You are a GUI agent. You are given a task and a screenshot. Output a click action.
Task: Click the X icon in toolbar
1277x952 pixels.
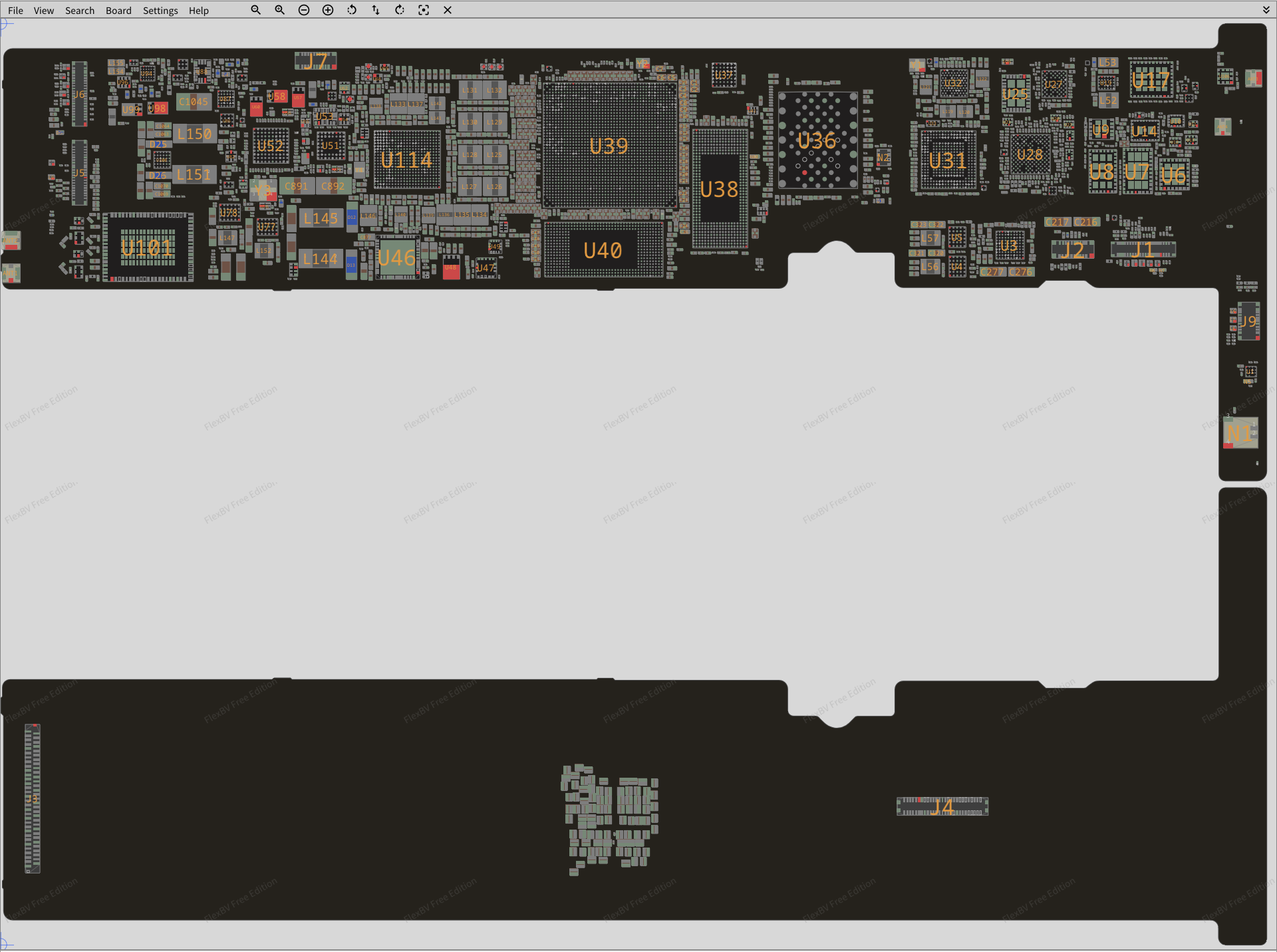448,10
